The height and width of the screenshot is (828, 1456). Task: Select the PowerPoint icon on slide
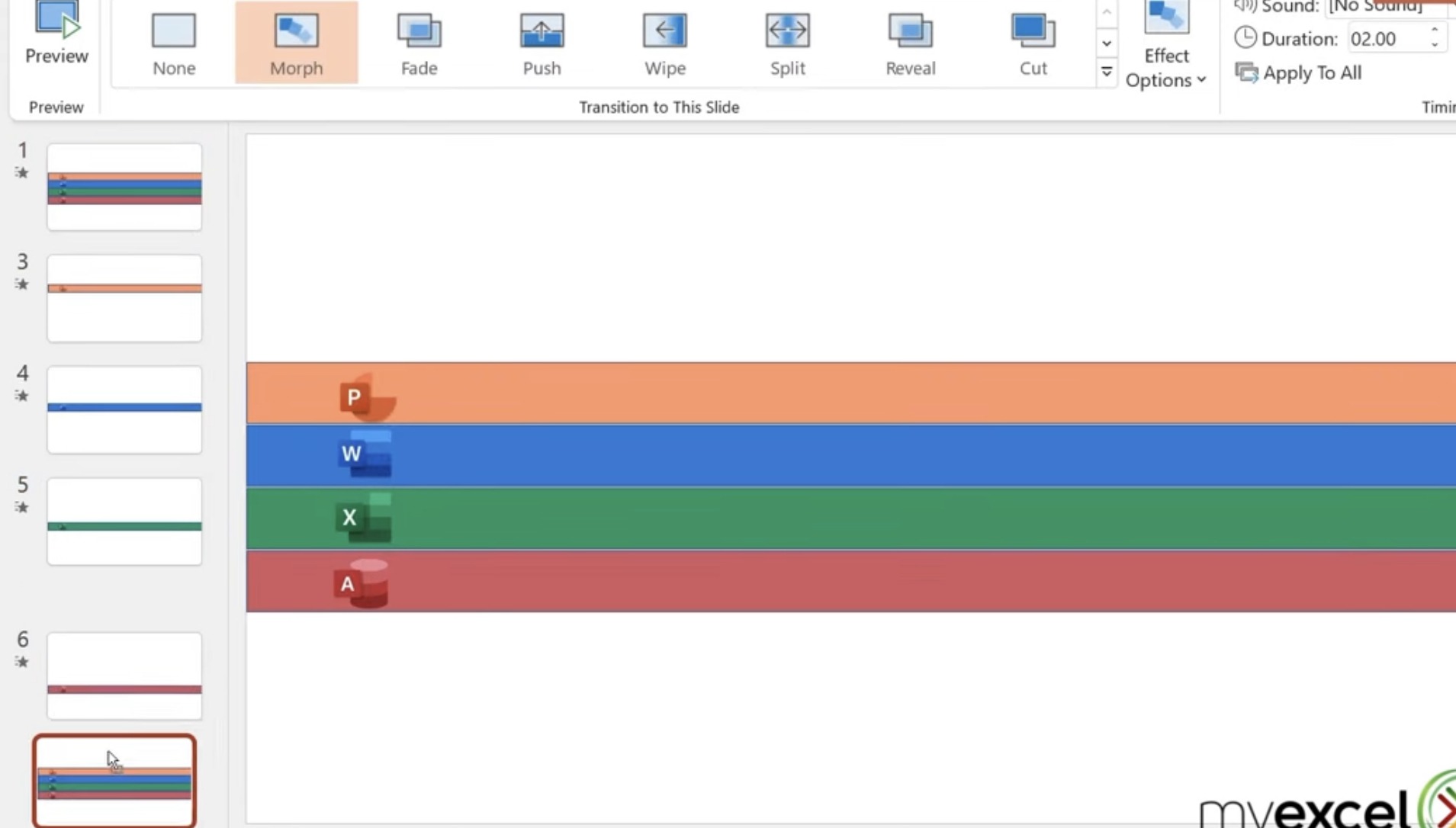[368, 396]
